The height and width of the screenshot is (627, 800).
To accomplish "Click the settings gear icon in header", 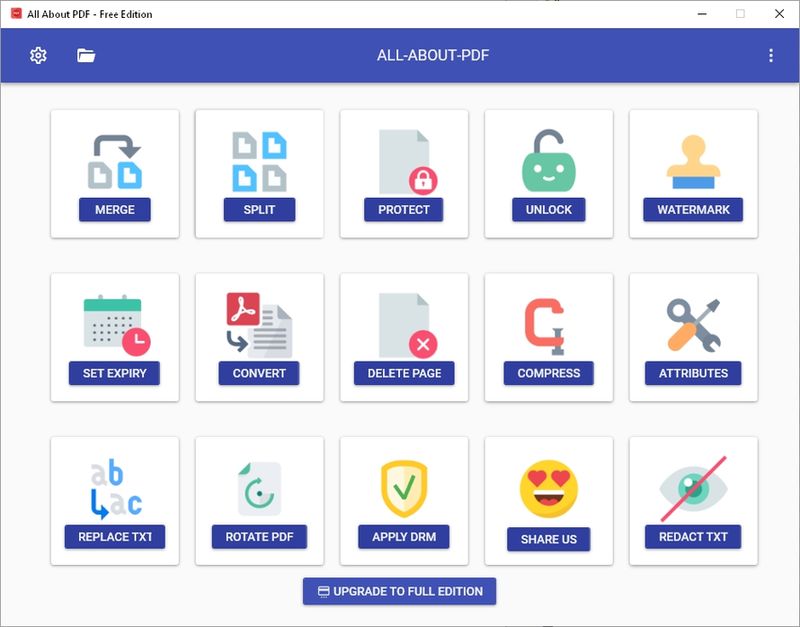I will click(x=38, y=56).
